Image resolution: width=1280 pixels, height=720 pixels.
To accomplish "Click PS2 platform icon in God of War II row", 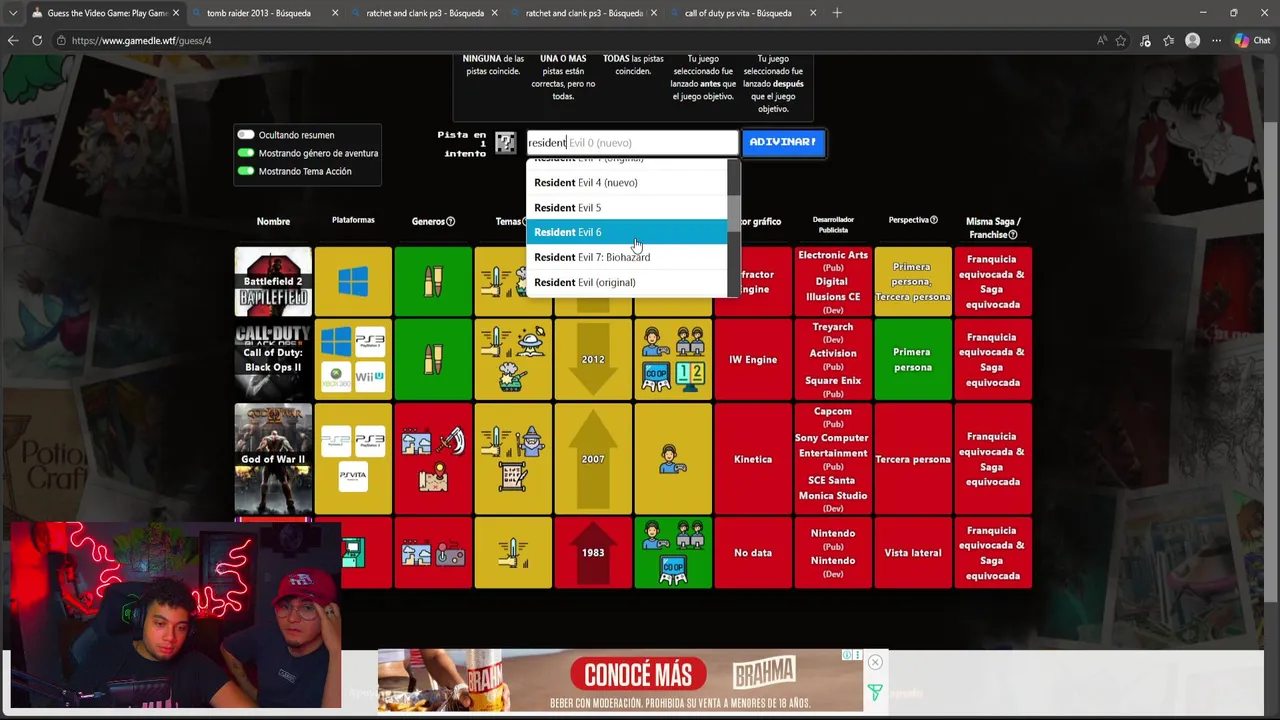I will pos(336,441).
